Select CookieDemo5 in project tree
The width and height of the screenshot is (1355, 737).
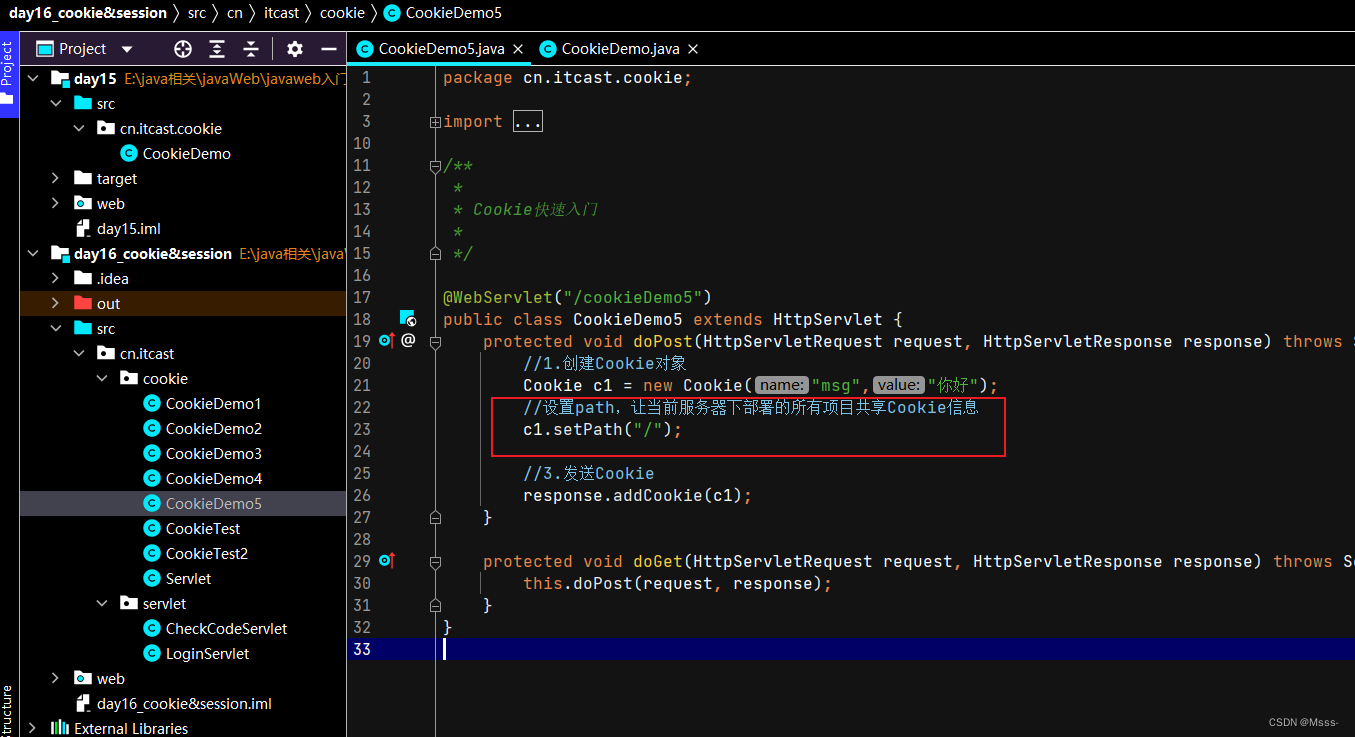pos(213,504)
